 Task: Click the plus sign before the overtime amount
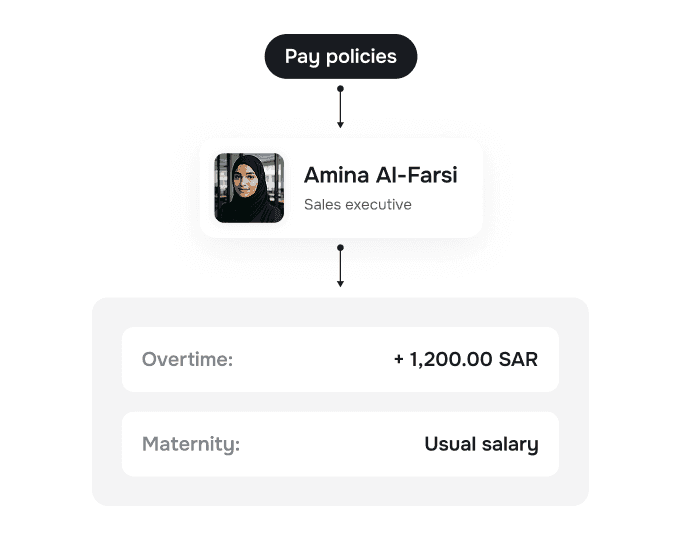click(399, 359)
